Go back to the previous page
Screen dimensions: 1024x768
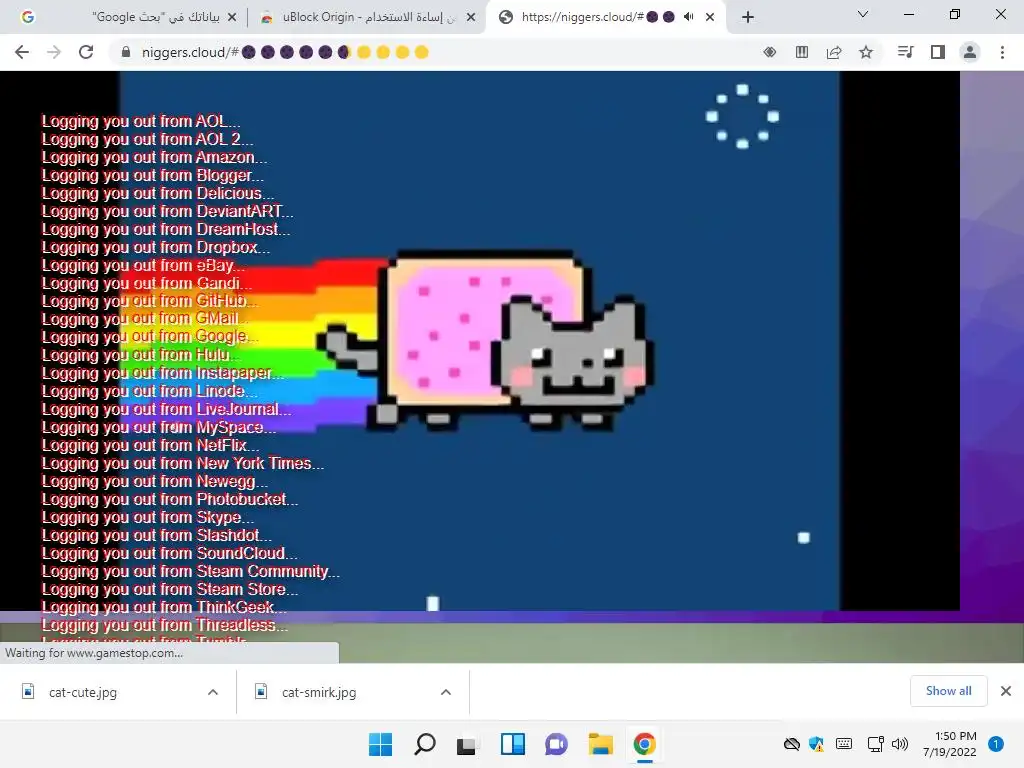[22, 52]
